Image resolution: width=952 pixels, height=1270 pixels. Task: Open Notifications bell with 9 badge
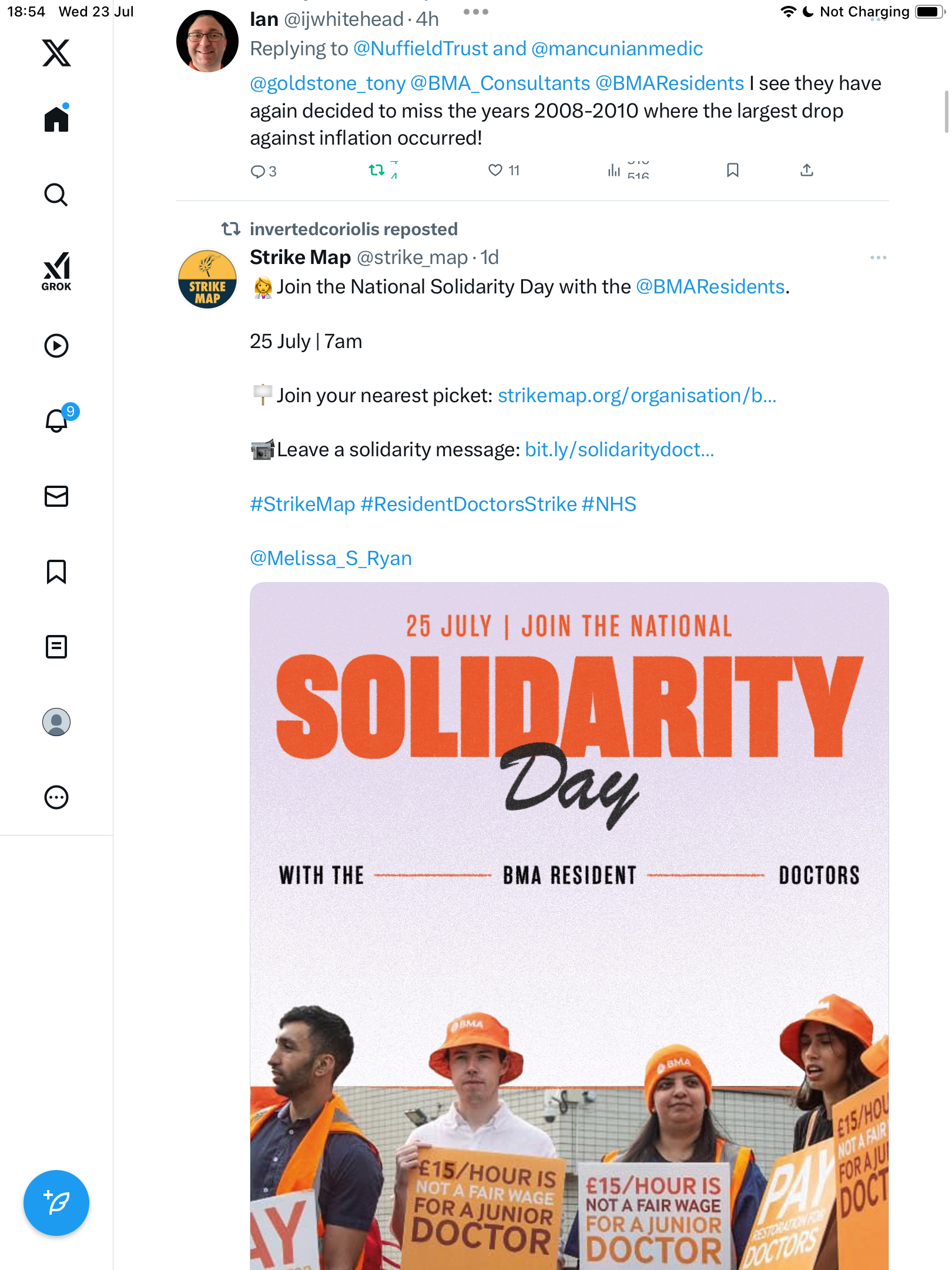coord(59,419)
